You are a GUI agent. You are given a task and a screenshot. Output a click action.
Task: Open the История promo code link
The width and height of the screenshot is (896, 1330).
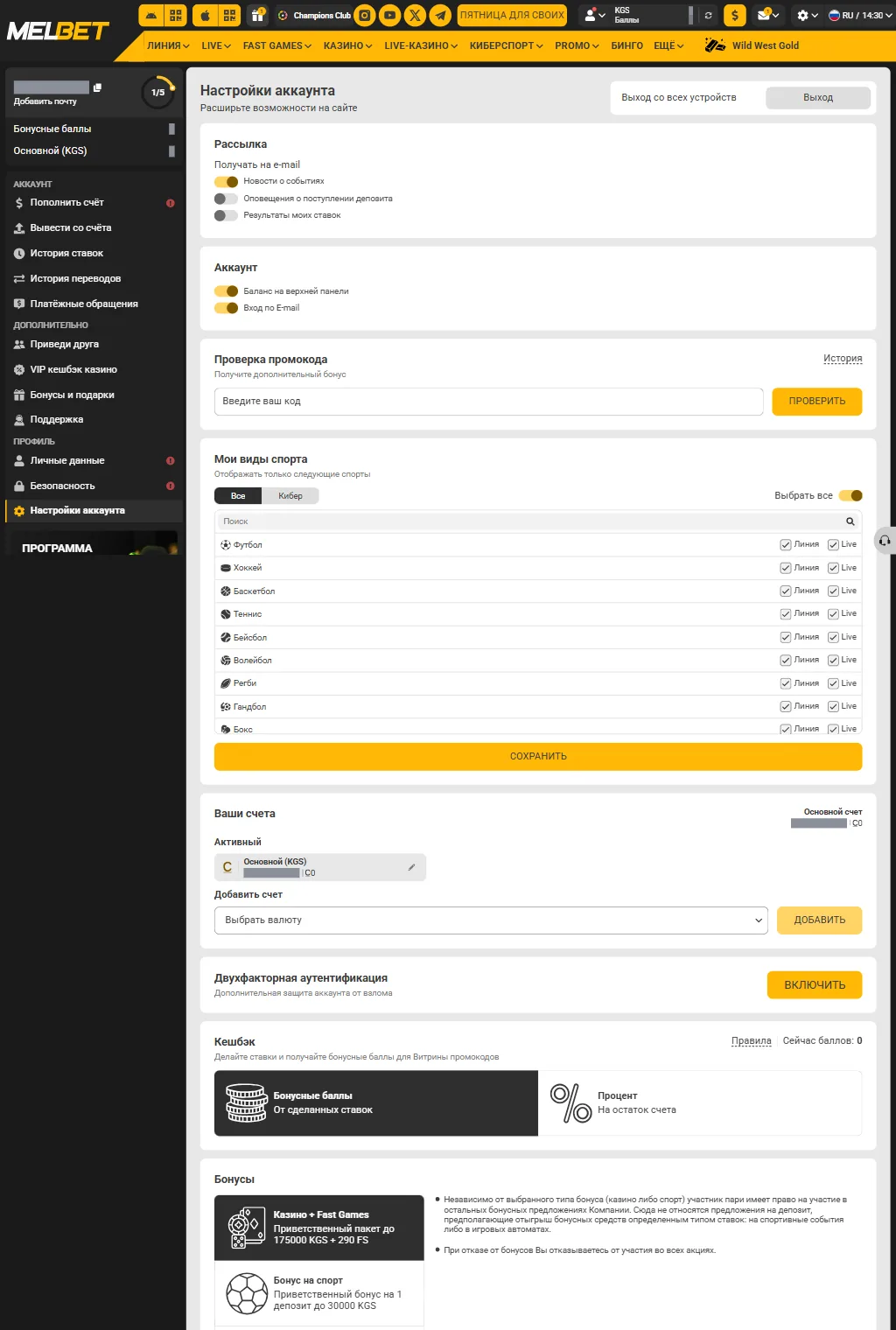843,359
